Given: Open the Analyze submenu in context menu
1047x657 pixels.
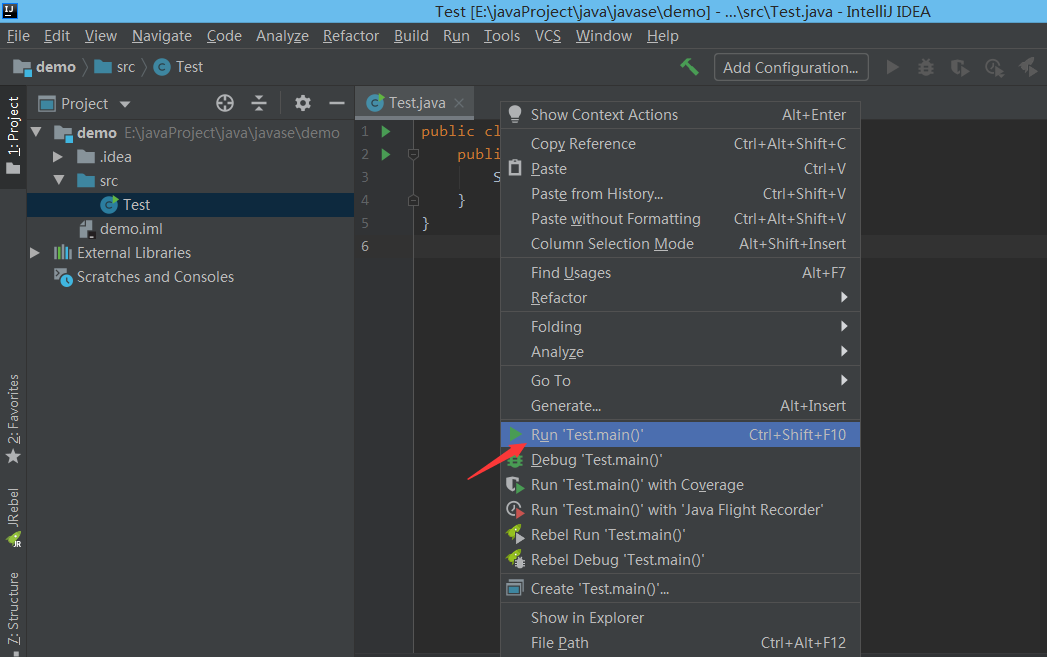Looking at the screenshot, I should click(680, 352).
